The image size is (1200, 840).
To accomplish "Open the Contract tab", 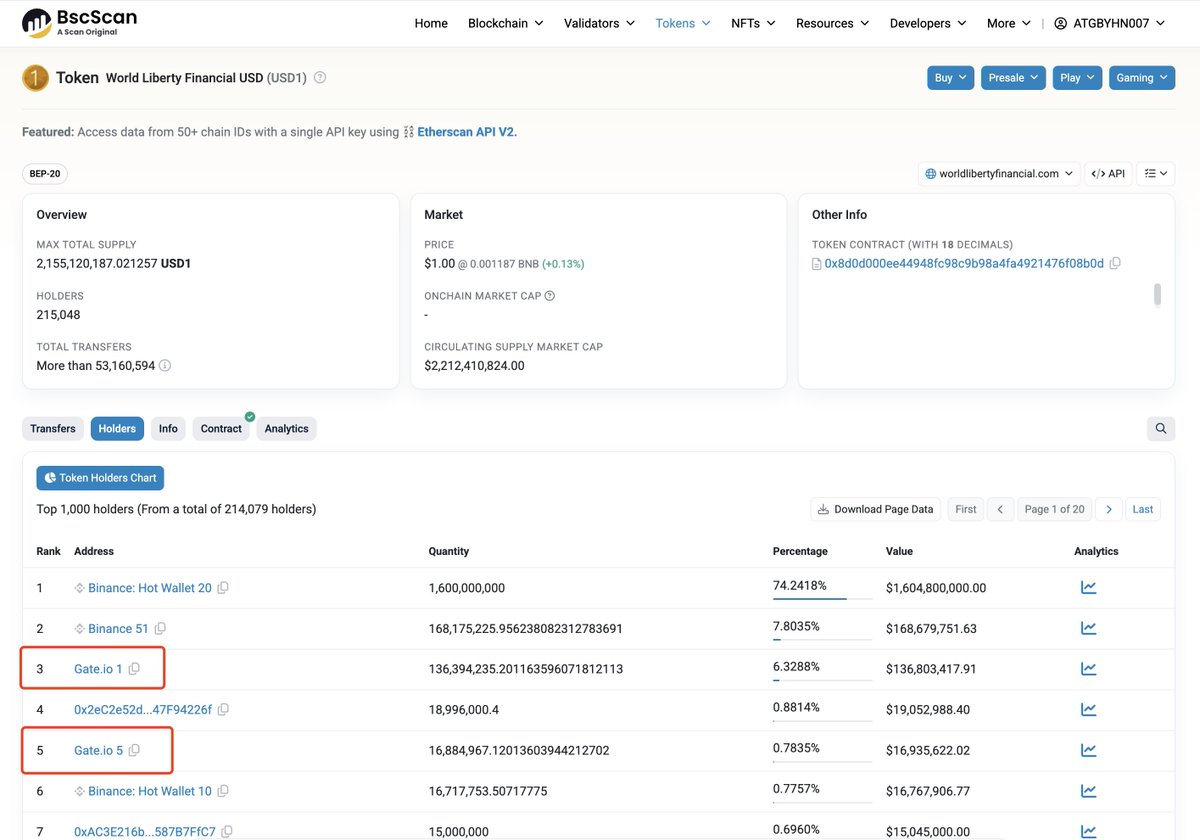I will pyautogui.click(x=221, y=428).
